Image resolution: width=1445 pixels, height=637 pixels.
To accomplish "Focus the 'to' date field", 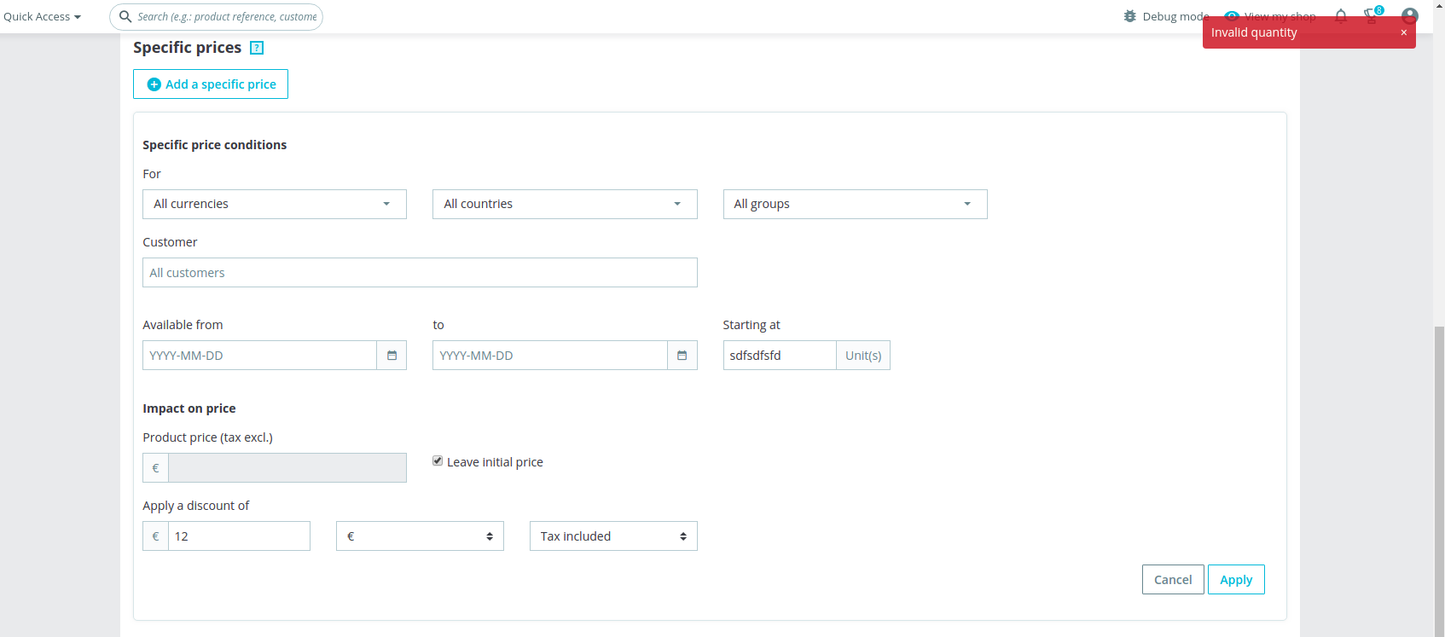I will [550, 355].
